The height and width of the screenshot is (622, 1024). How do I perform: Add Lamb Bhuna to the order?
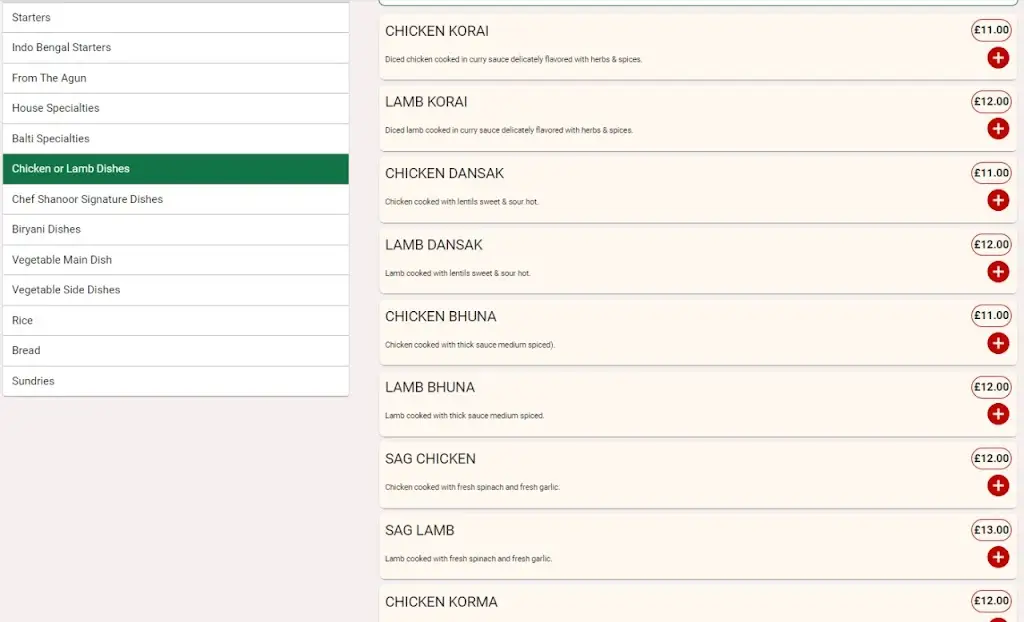coord(997,414)
